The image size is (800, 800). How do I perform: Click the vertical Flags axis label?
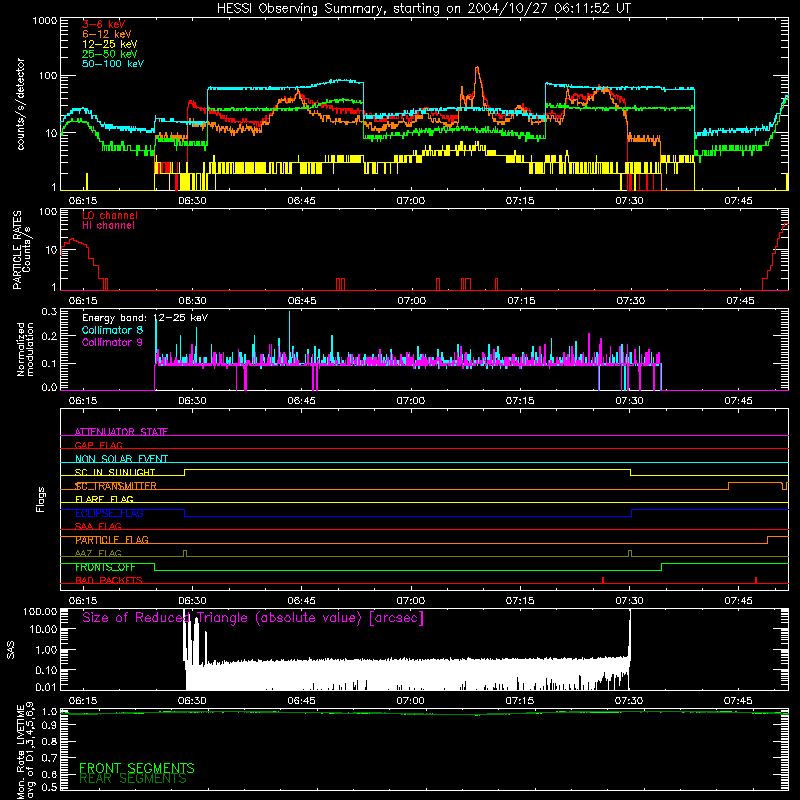point(40,499)
